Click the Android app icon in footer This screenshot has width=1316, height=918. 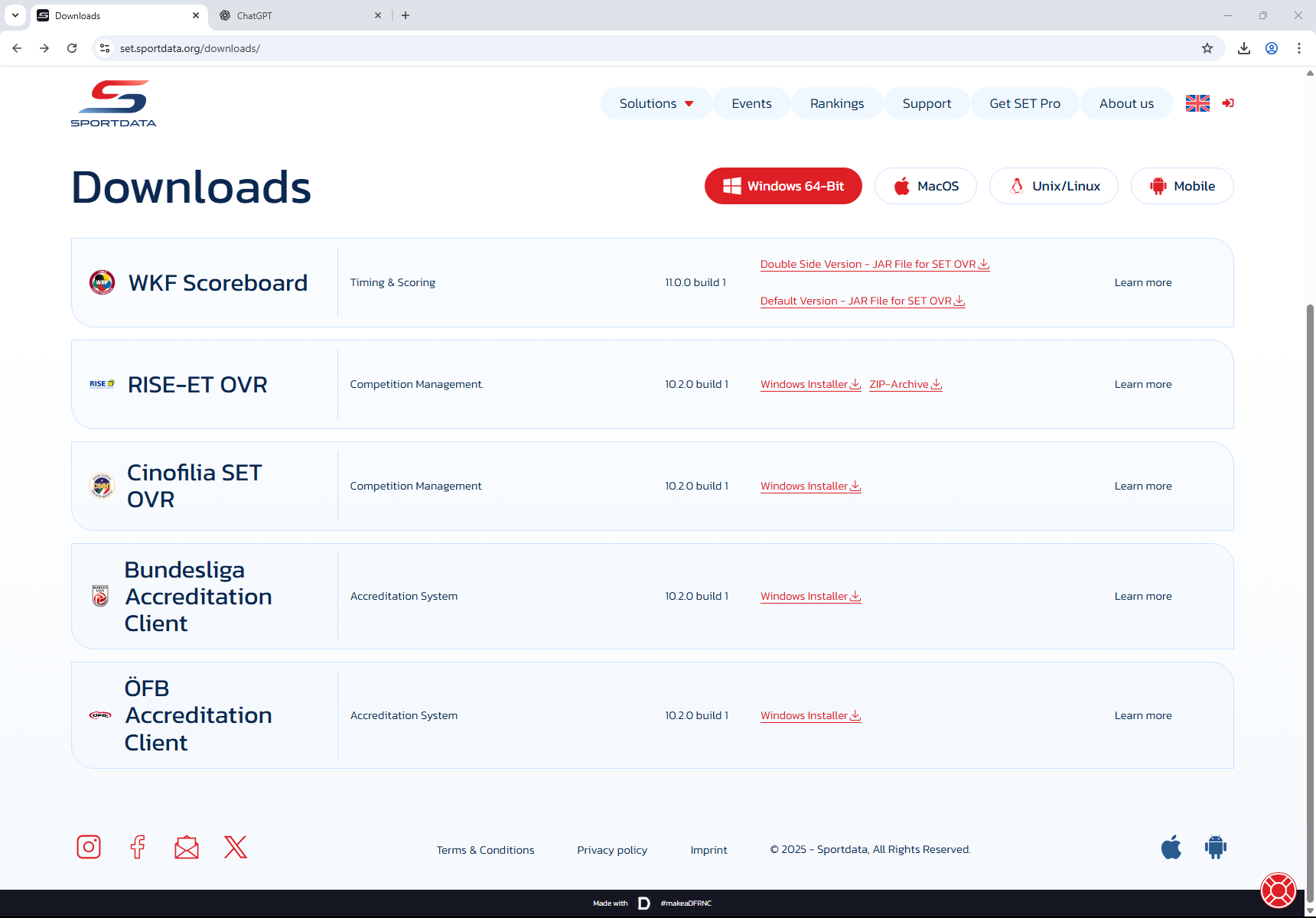pos(1216,847)
